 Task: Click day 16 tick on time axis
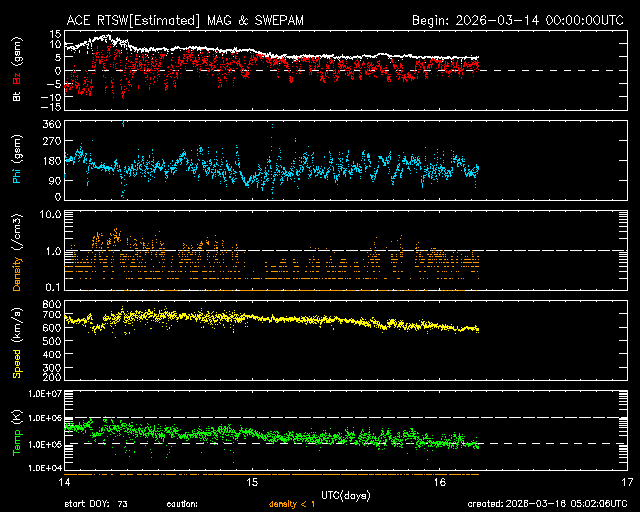click(439, 482)
